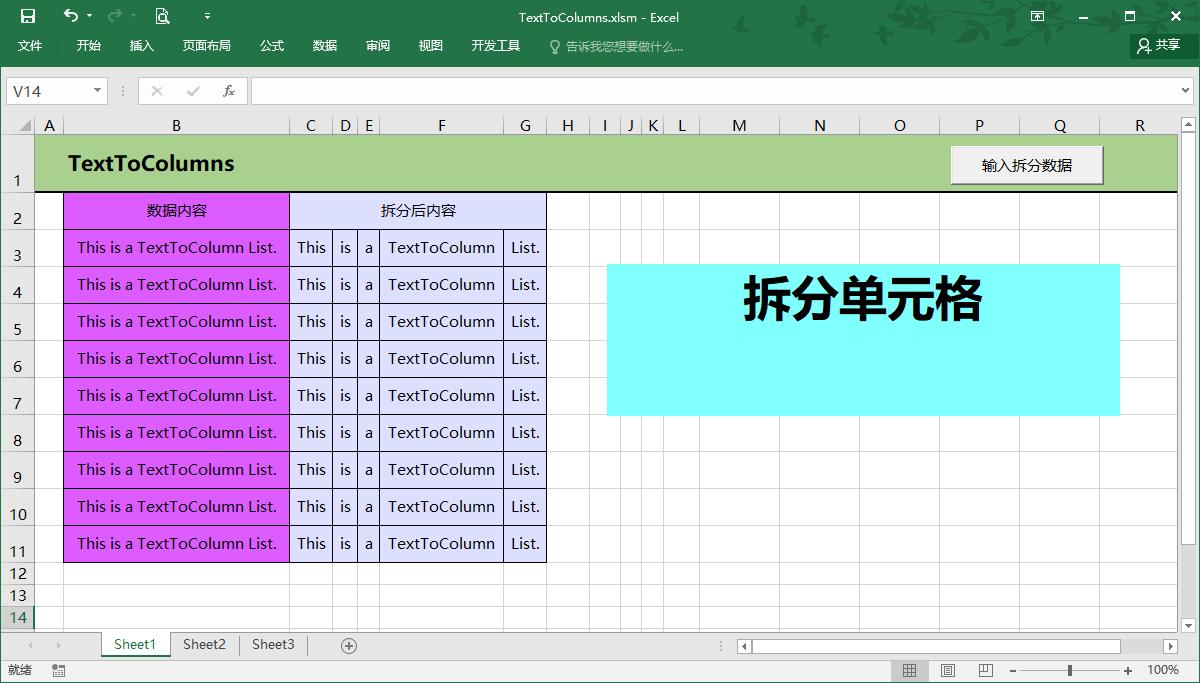Click the Insert Function fx icon
The height and width of the screenshot is (683, 1200).
click(229, 90)
